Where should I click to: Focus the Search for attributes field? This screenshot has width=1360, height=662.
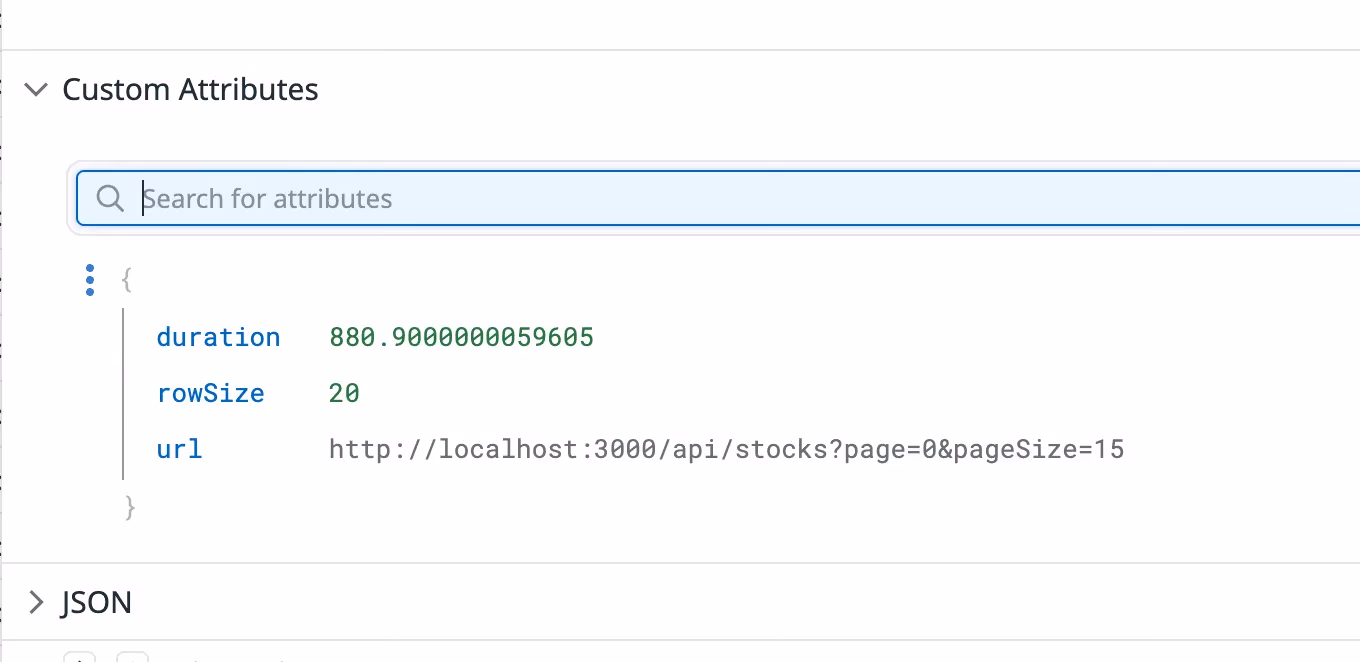click(718, 198)
